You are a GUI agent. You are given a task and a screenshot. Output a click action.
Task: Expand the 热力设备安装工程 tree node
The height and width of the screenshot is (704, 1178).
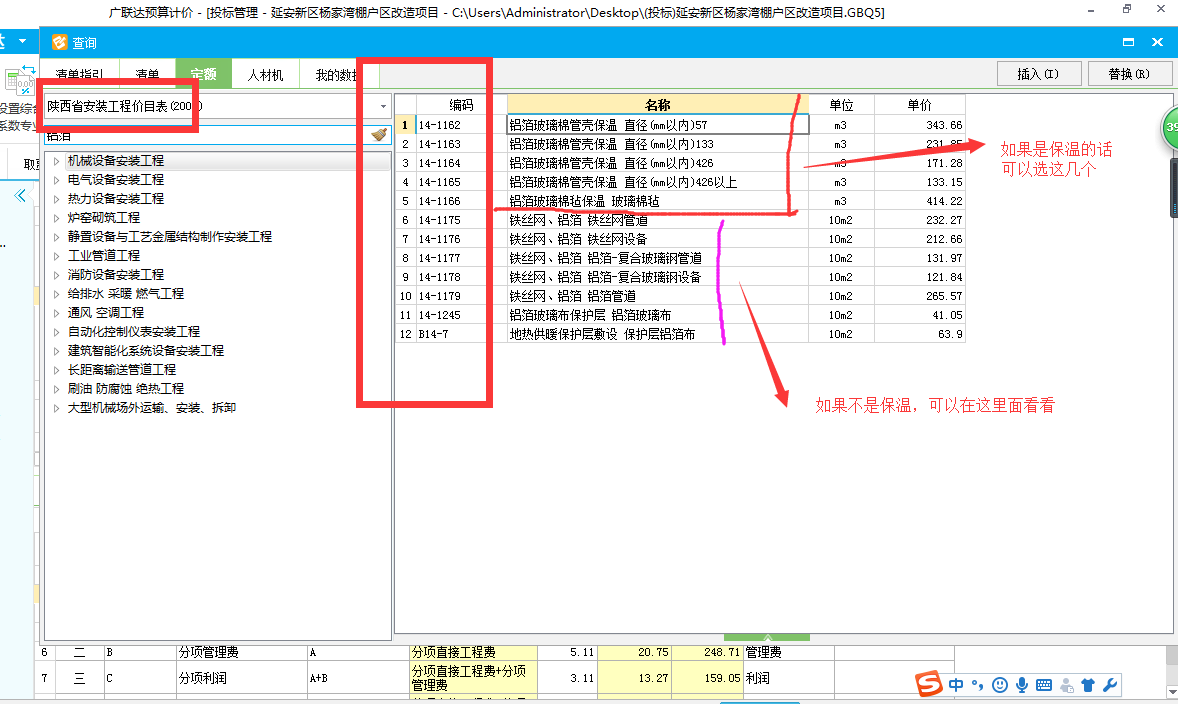click(56, 198)
